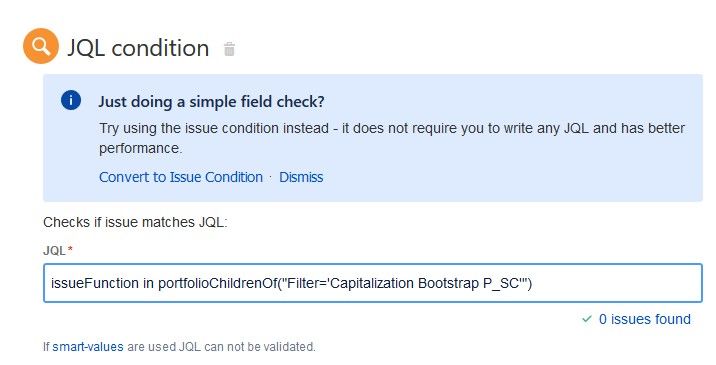Place cursor on portfolioChildrenOf in the query

tap(217, 283)
